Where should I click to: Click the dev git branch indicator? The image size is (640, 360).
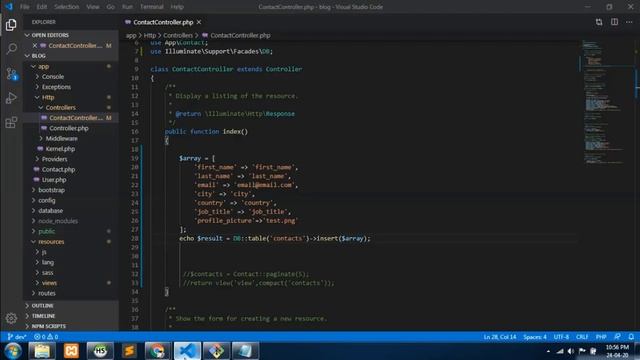(x=17, y=337)
